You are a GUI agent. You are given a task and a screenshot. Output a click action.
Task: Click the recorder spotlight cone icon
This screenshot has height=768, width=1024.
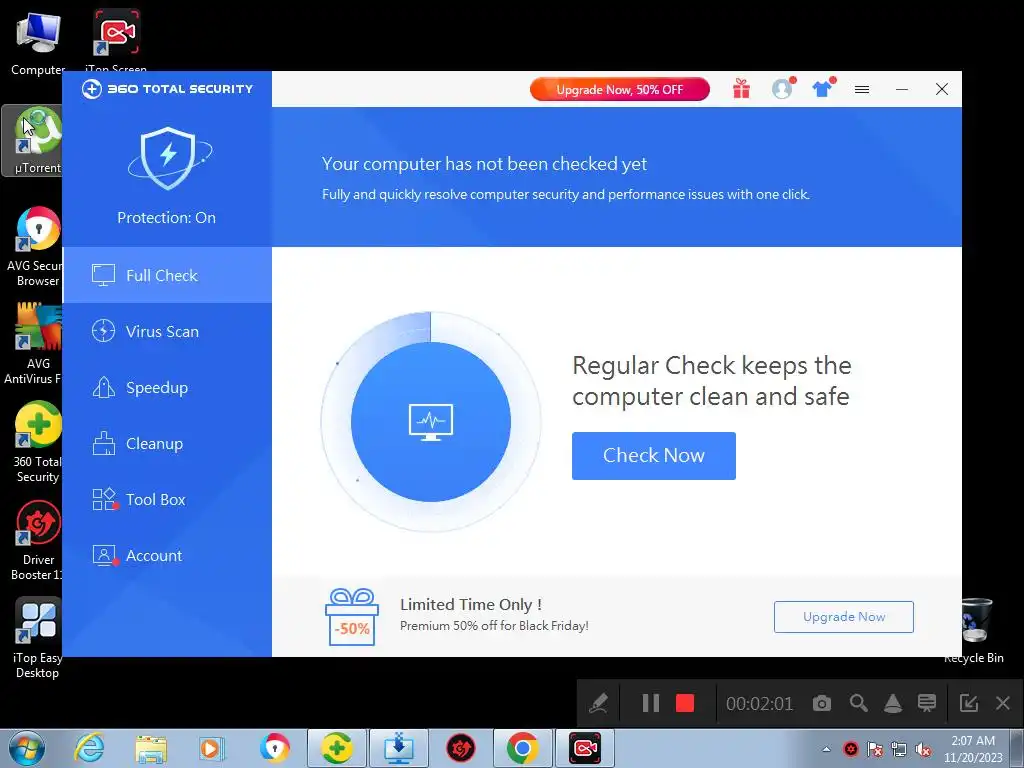pyautogui.click(x=893, y=703)
